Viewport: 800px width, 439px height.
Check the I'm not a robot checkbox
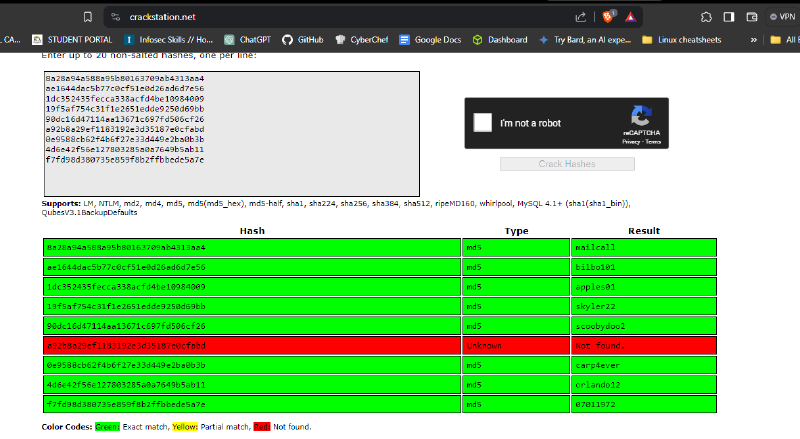pyautogui.click(x=482, y=123)
